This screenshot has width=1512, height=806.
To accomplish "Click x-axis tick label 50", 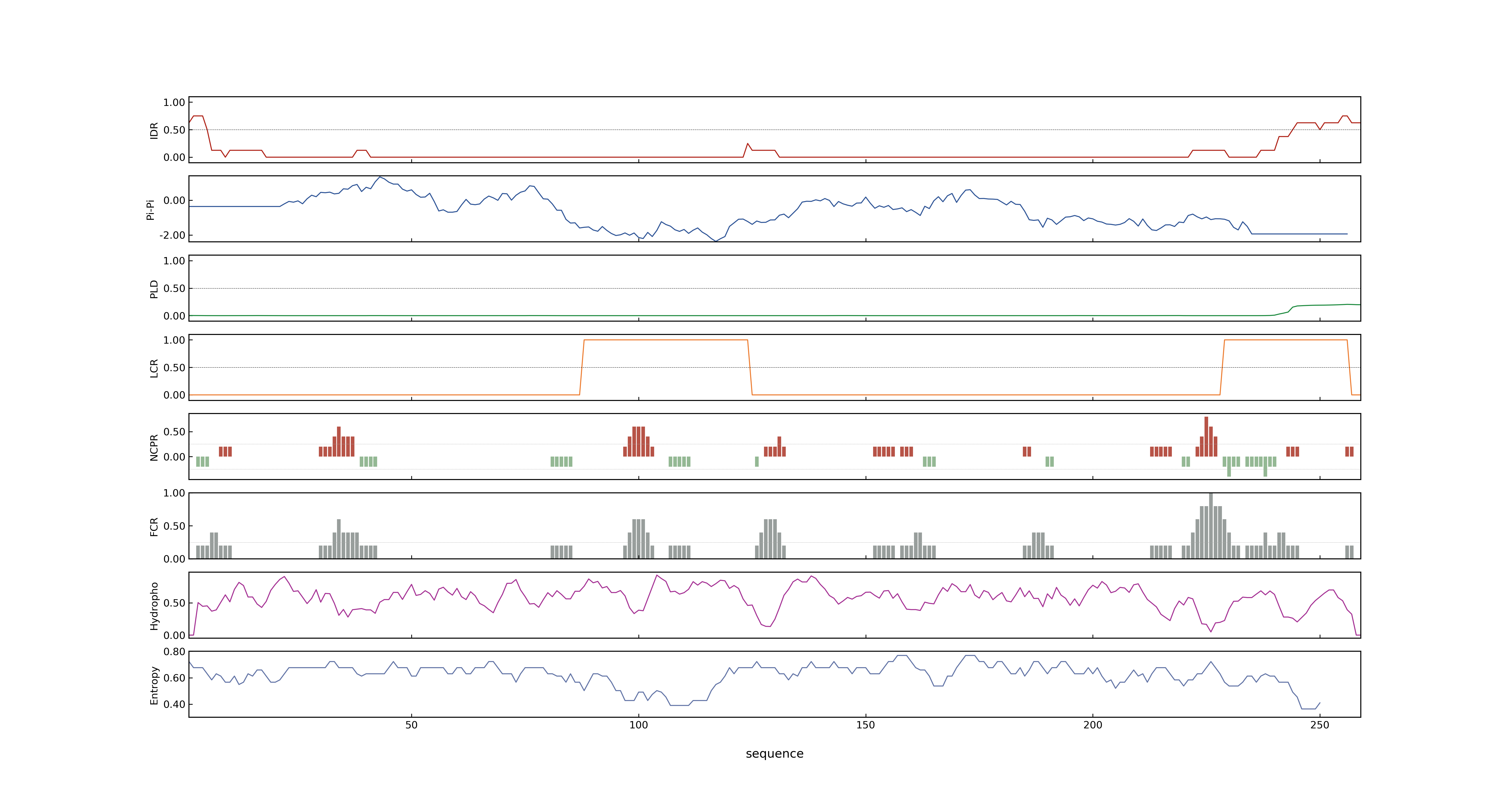I will (412, 725).
